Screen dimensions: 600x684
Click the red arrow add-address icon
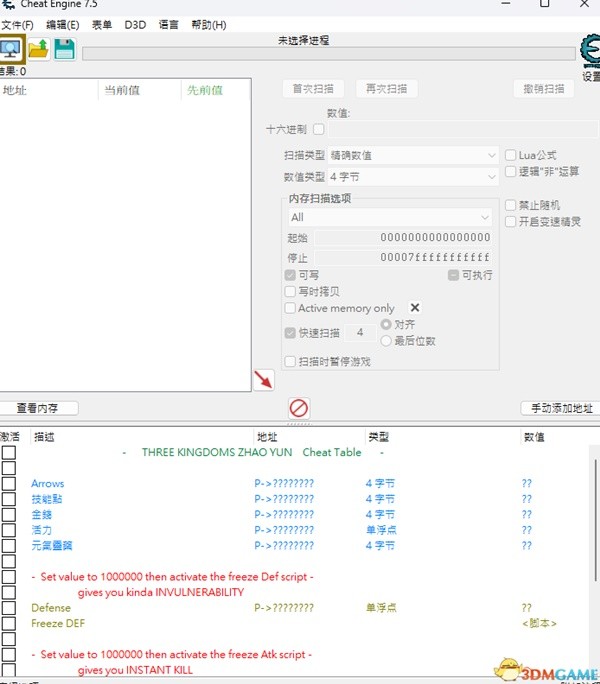tap(263, 380)
